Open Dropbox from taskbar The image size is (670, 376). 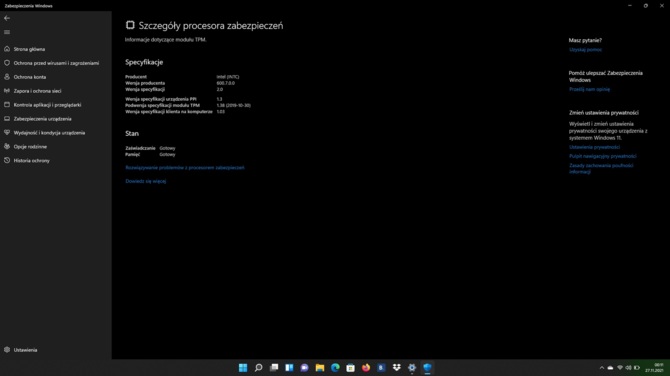tap(397, 367)
